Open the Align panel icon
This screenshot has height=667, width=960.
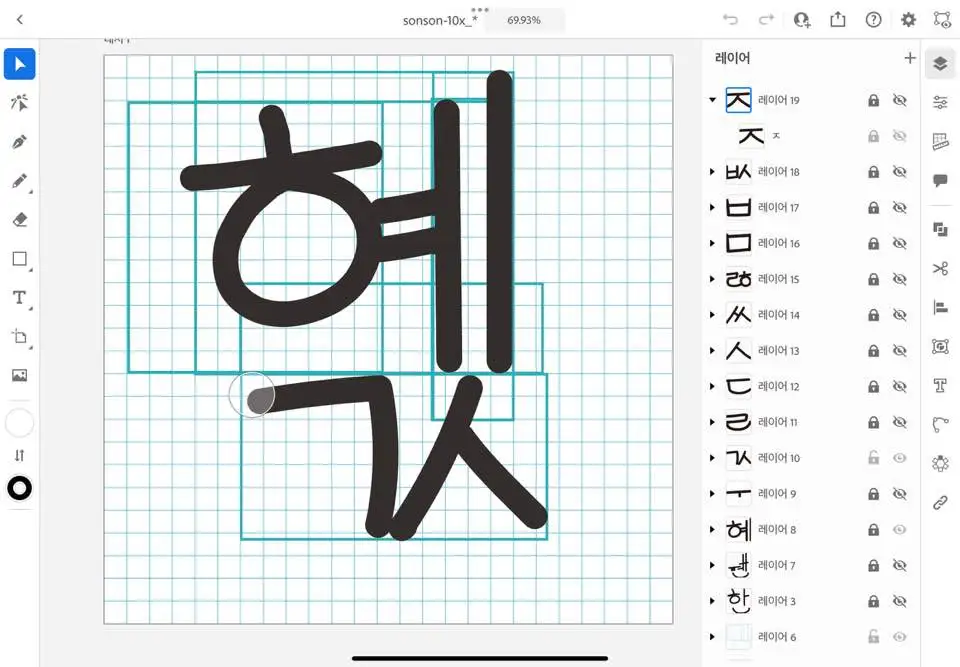[x=940, y=307]
